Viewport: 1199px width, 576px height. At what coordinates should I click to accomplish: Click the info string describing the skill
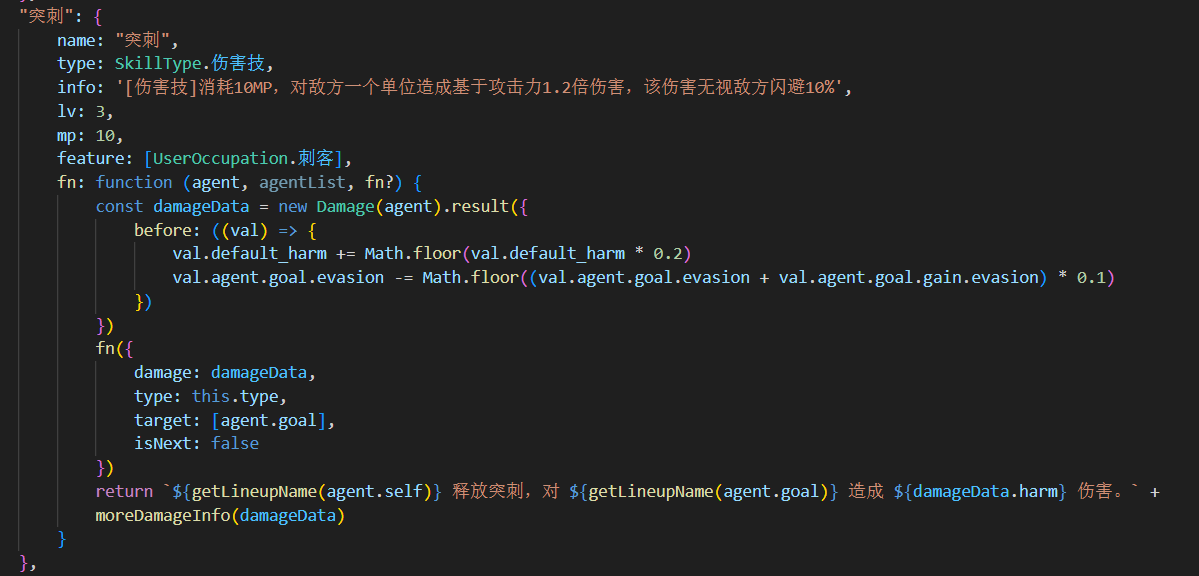483,87
